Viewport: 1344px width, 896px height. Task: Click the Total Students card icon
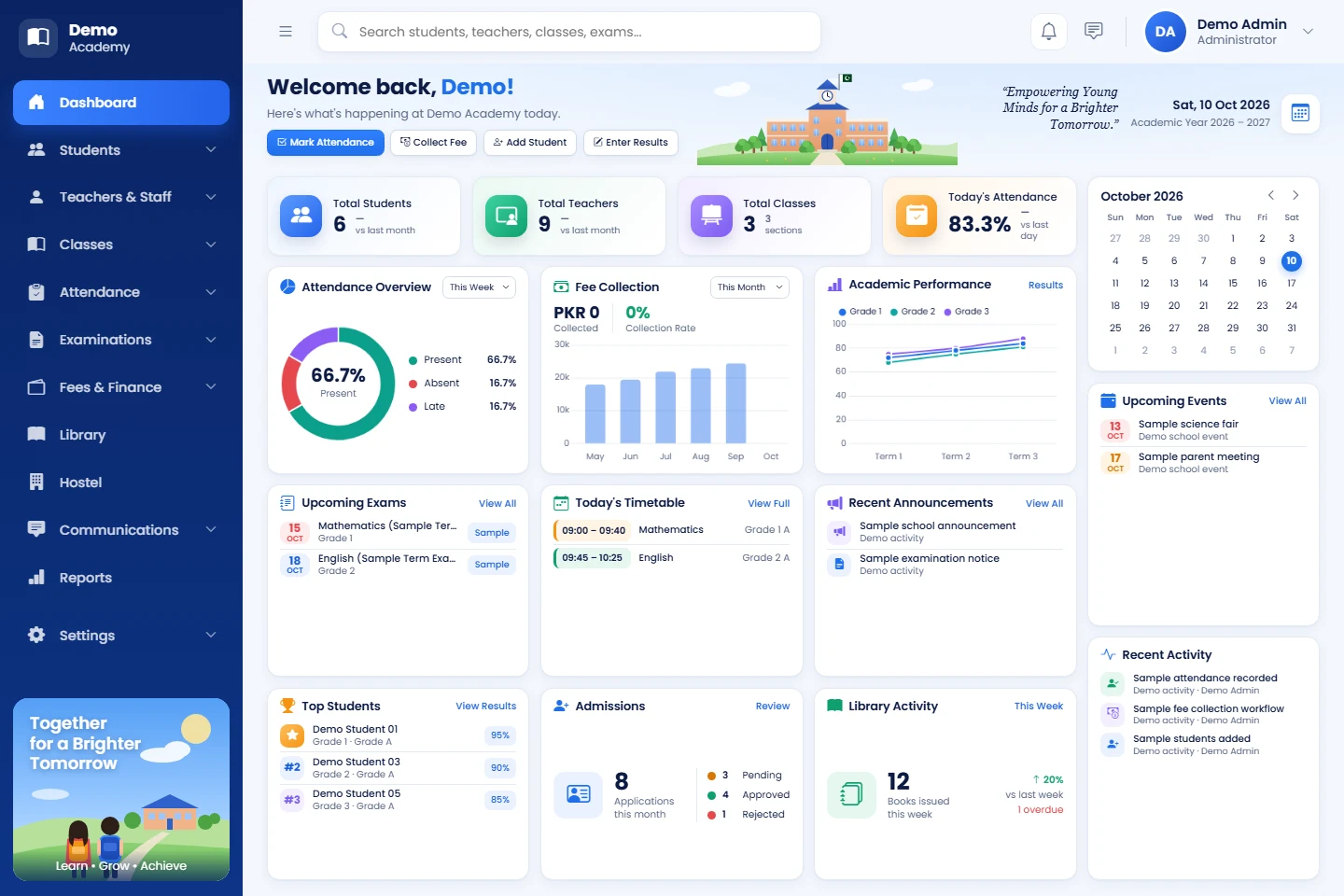click(301, 216)
